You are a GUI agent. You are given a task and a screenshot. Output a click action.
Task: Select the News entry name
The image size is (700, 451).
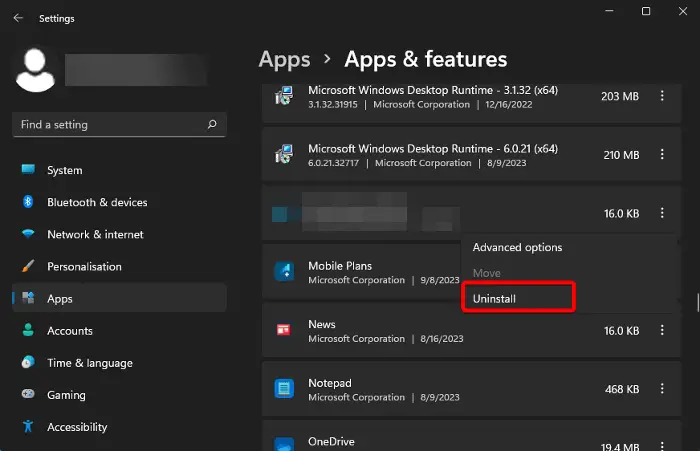coord(321,324)
